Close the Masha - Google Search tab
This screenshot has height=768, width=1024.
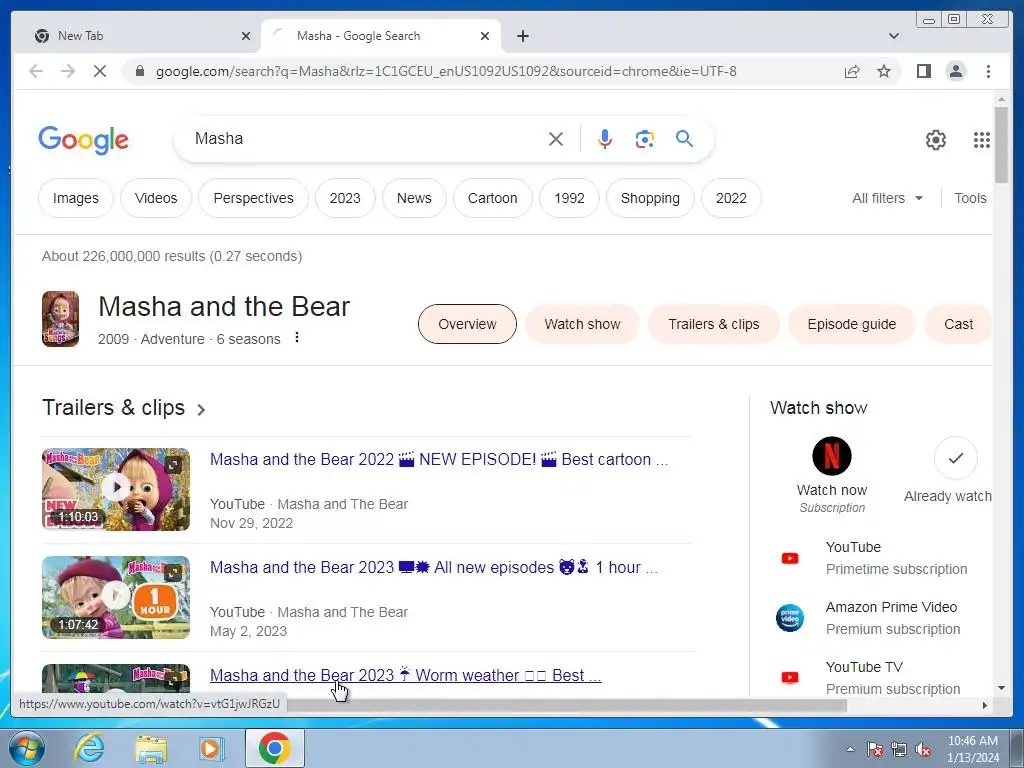(x=485, y=36)
